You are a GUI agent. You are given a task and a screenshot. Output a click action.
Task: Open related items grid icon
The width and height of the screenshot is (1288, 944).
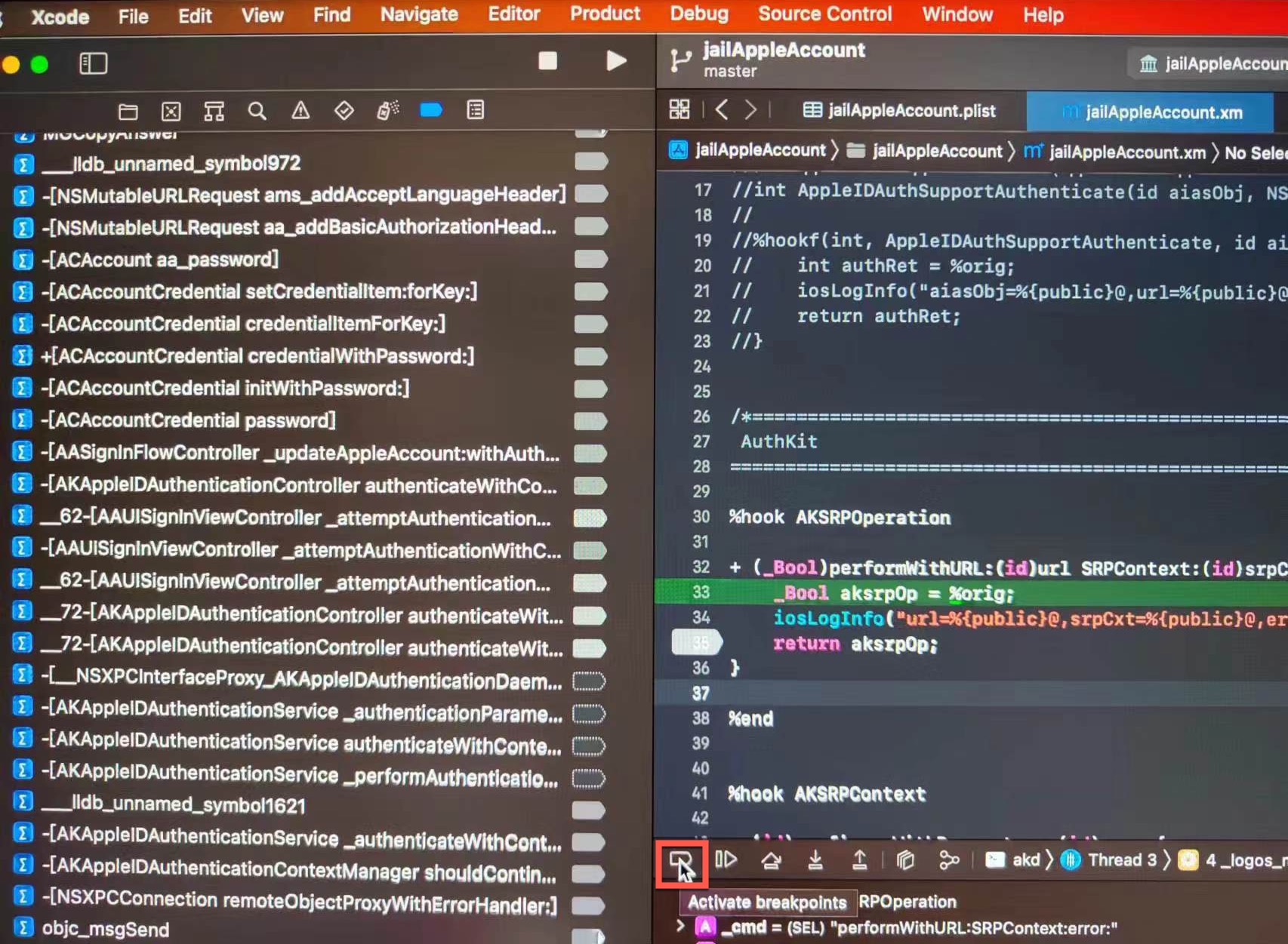(x=679, y=110)
